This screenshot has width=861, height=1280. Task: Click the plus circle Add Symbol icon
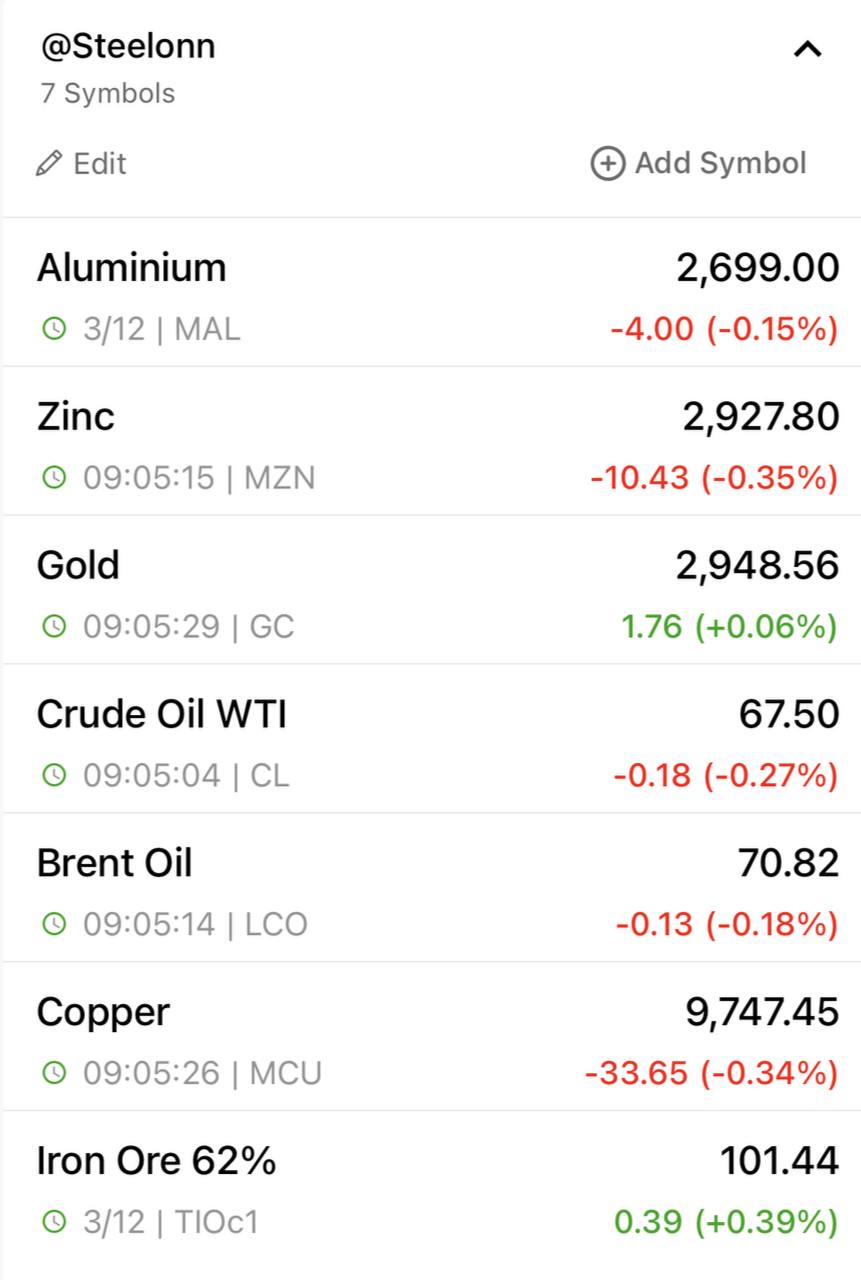(607, 163)
